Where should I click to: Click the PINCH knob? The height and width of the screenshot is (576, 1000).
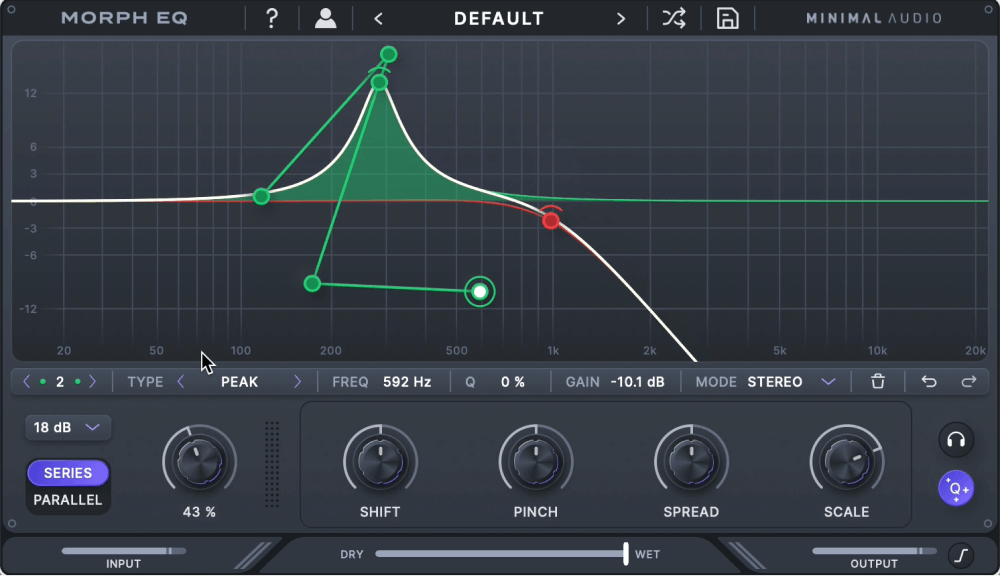[536, 462]
